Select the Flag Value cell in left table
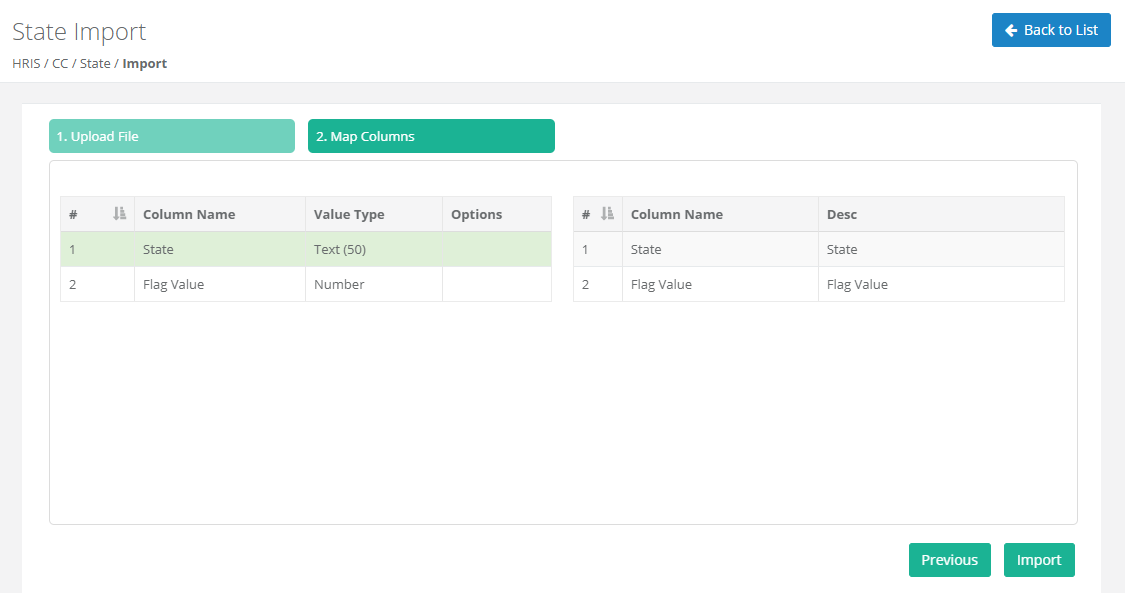The width and height of the screenshot is (1125, 593). click(x=173, y=284)
